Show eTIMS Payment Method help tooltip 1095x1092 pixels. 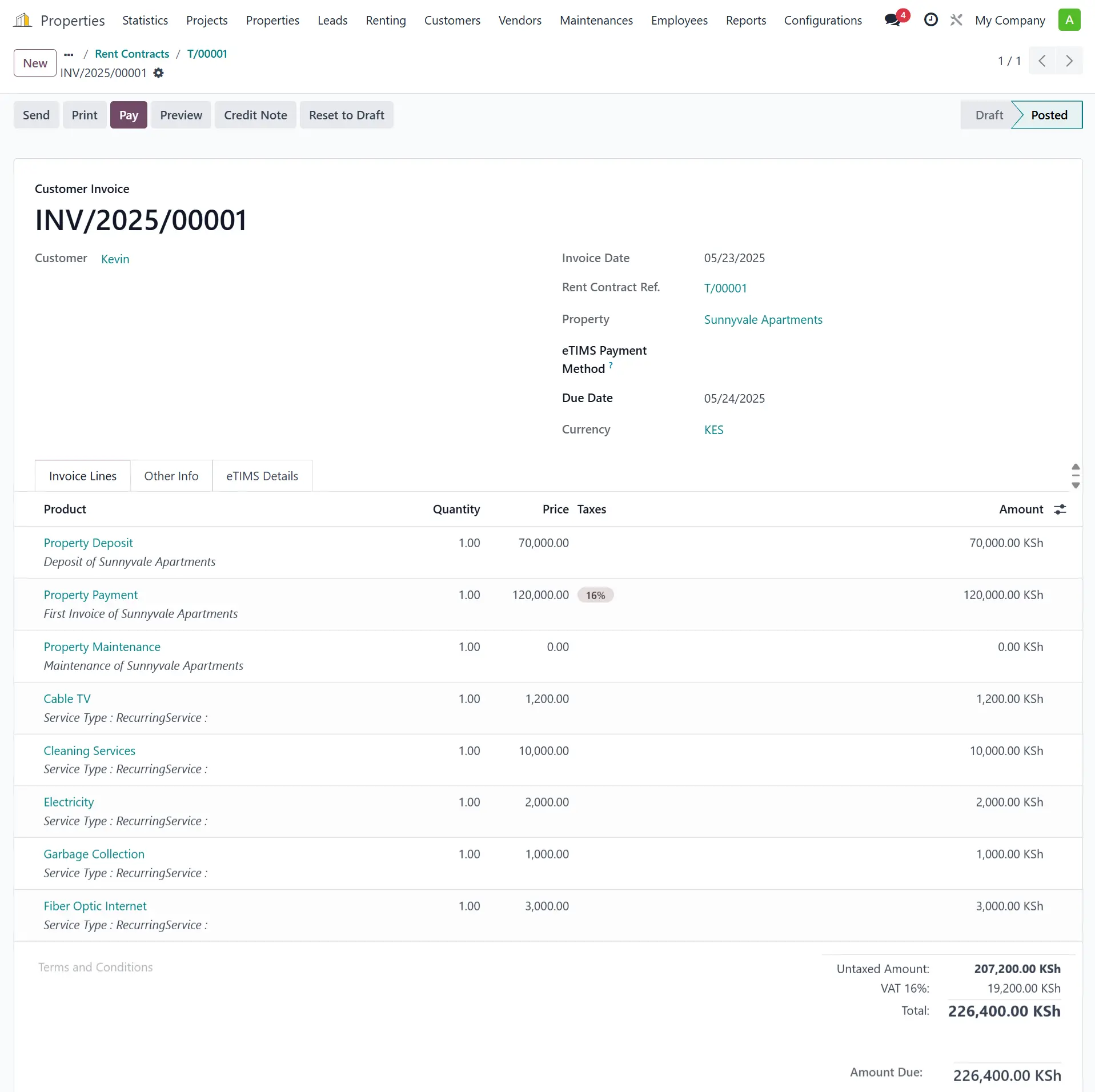611,366
